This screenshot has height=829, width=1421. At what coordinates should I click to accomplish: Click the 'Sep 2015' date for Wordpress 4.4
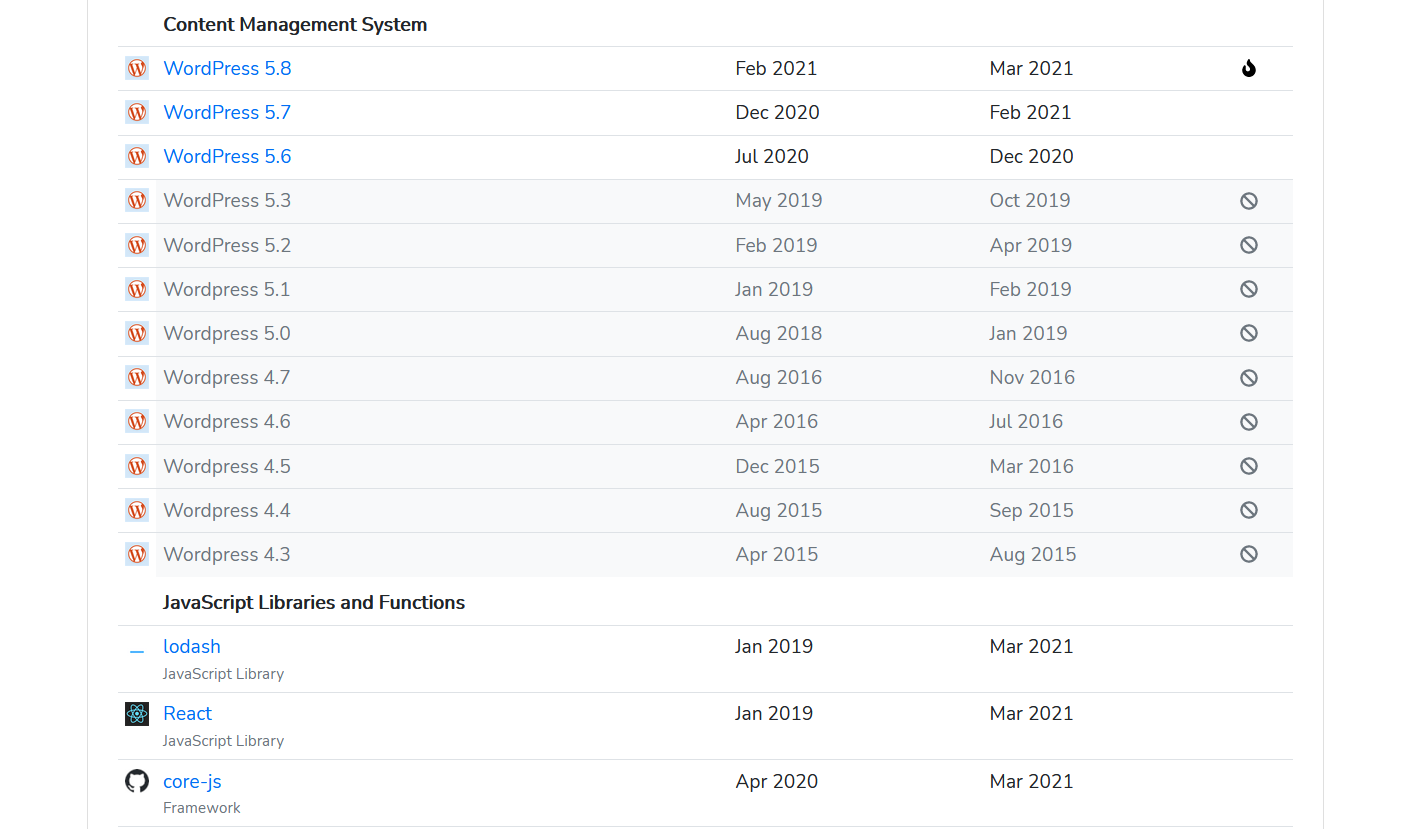(1031, 510)
